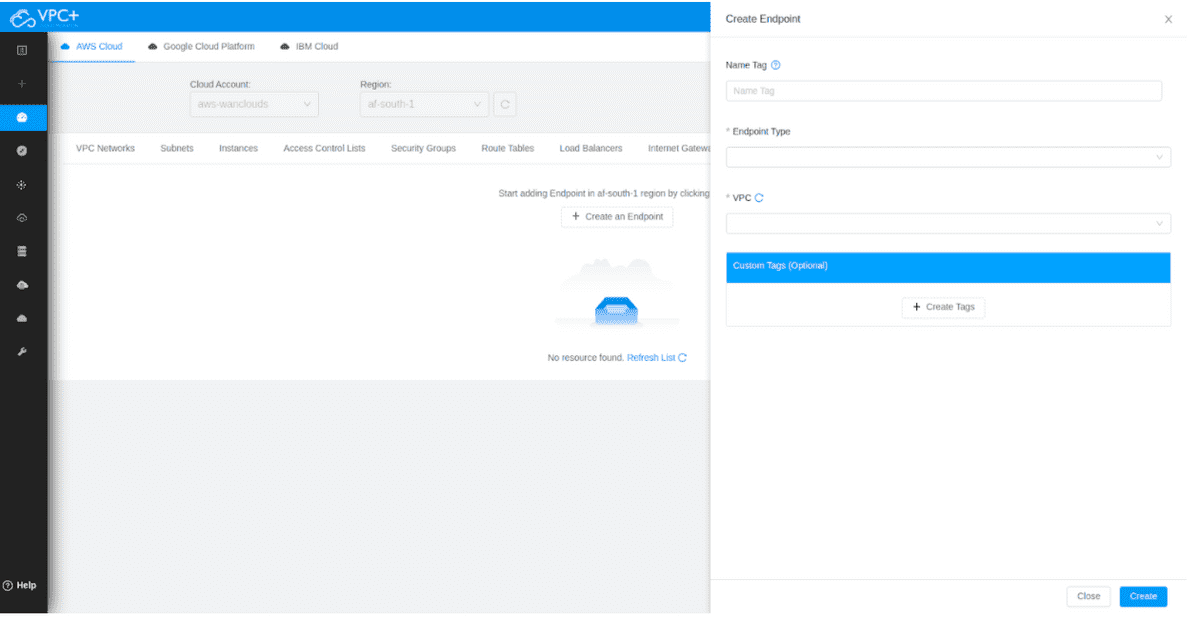Click the server stack sidebar icon
This screenshot has height=621, width=1200.
pyautogui.click(x=22, y=251)
